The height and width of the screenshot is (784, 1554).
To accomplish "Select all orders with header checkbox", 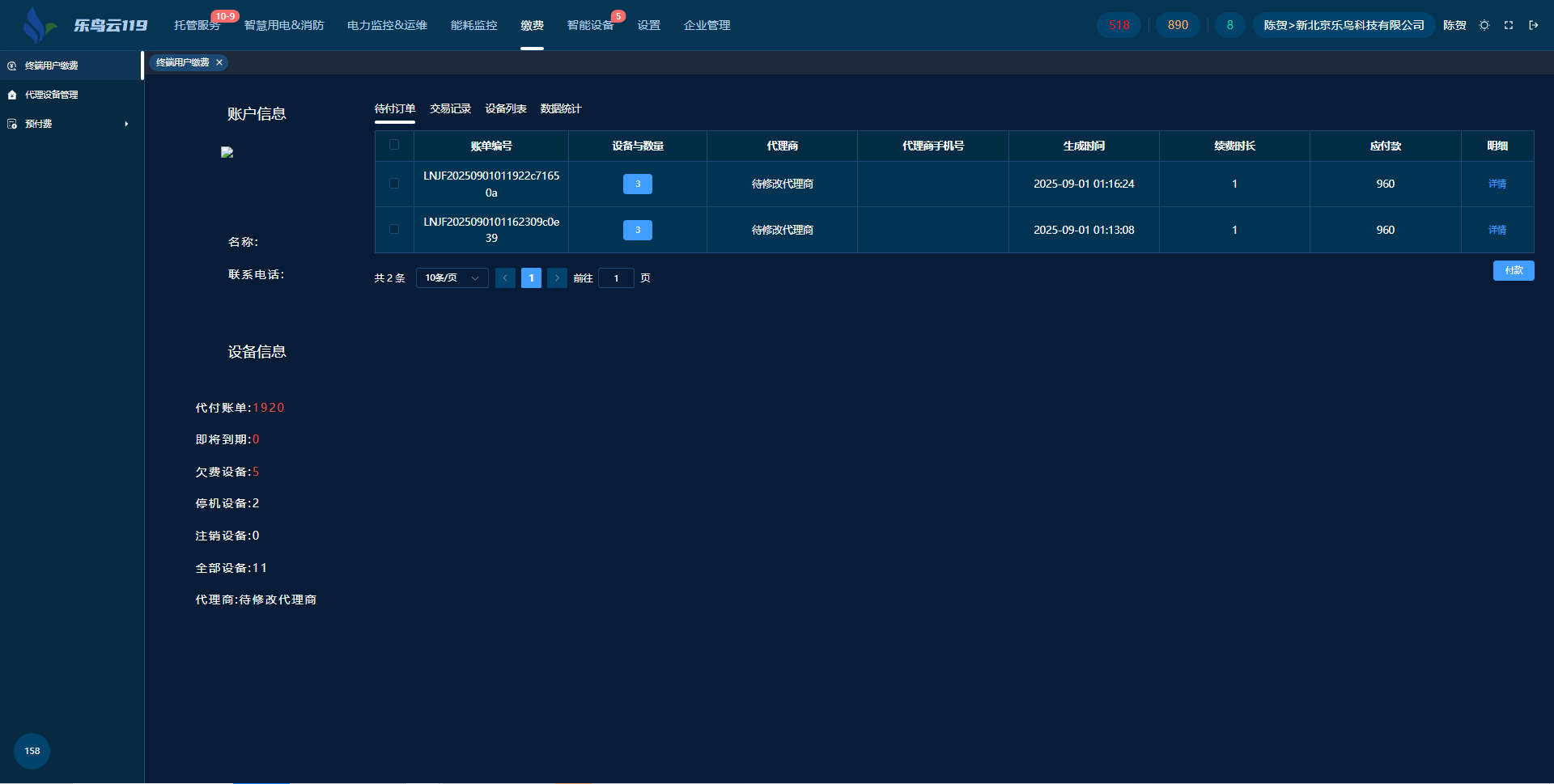I will tap(394, 145).
